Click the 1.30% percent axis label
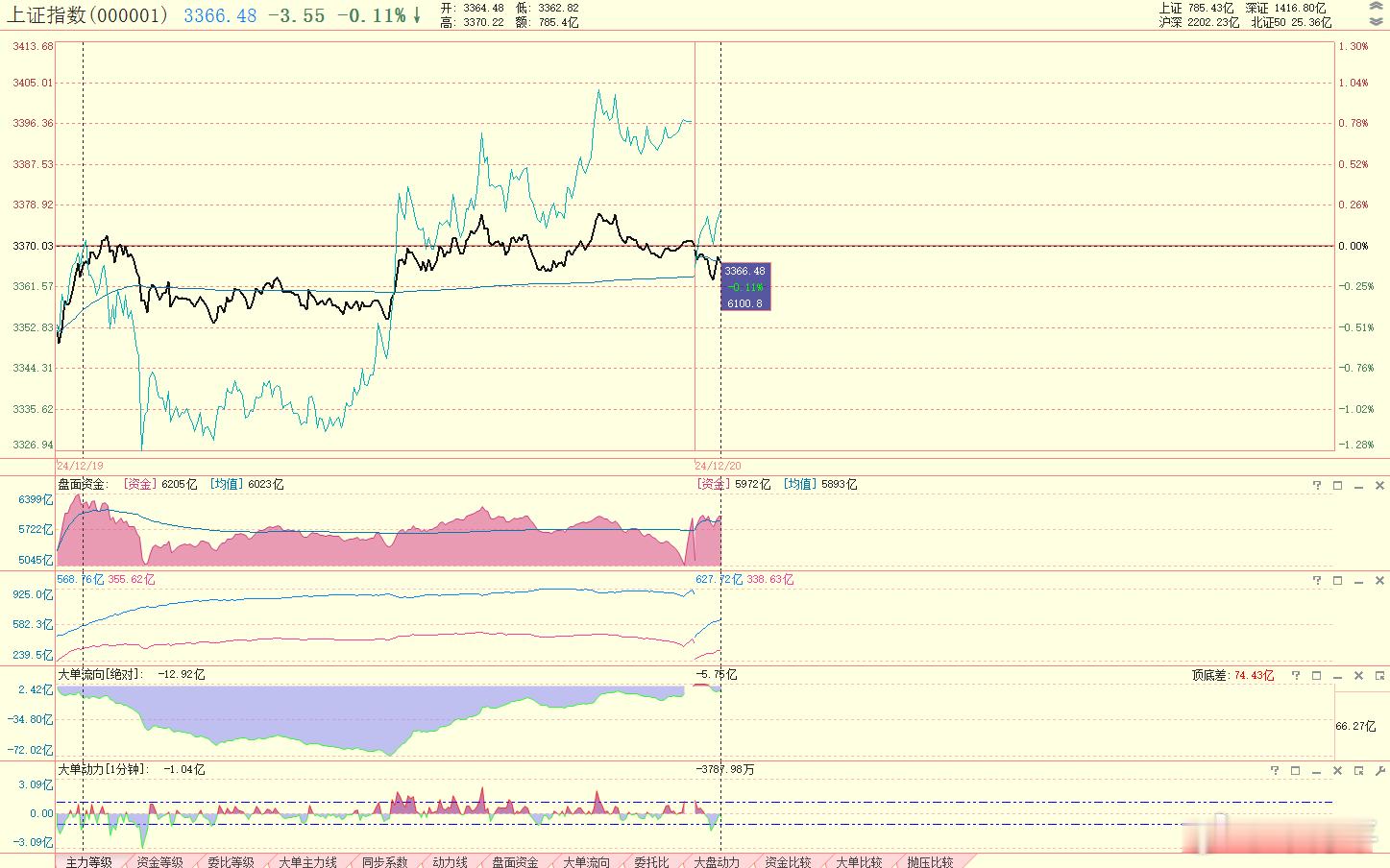 coord(1353,47)
